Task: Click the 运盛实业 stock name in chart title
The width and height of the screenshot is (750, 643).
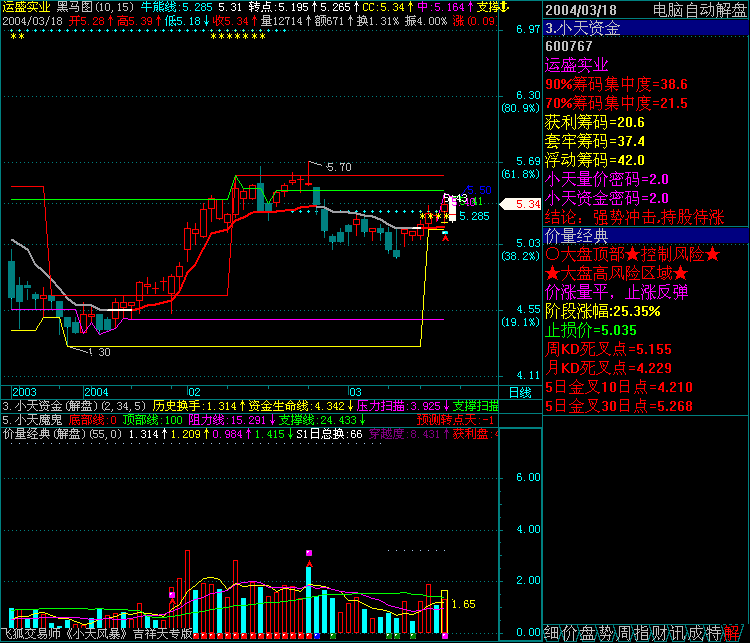Action: click(x=26, y=6)
